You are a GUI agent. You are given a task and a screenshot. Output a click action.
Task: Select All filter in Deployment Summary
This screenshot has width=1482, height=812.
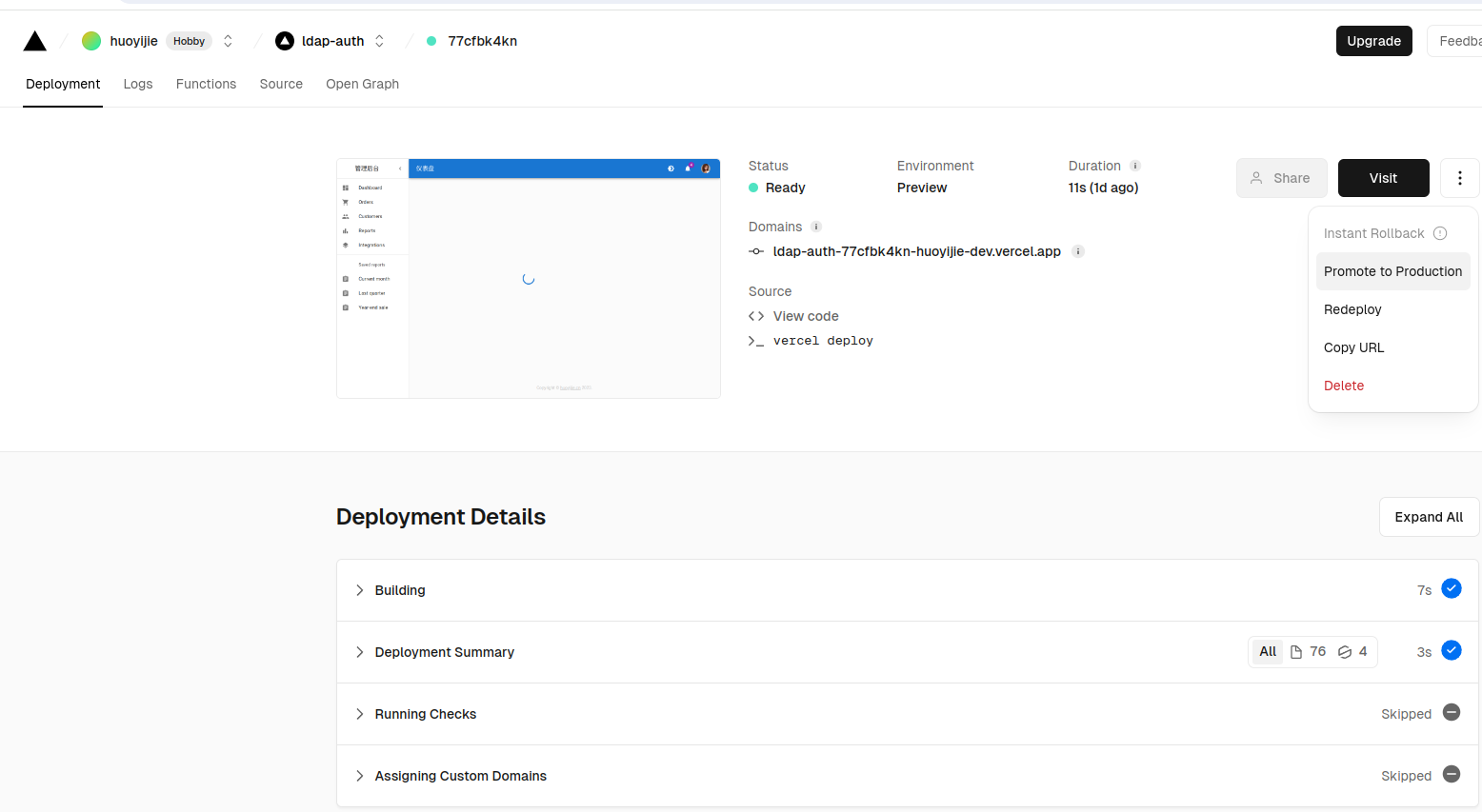(1267, 652)
